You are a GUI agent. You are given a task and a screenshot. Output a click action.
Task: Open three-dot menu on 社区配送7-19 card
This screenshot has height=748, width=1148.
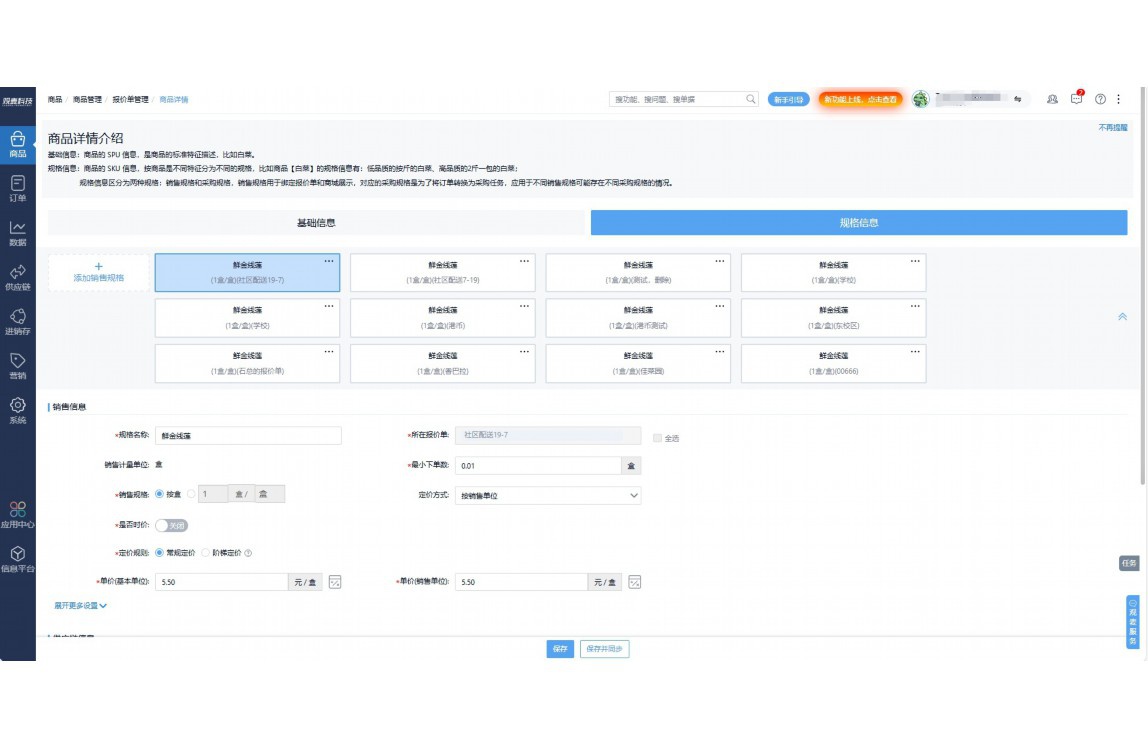(524, 261)
